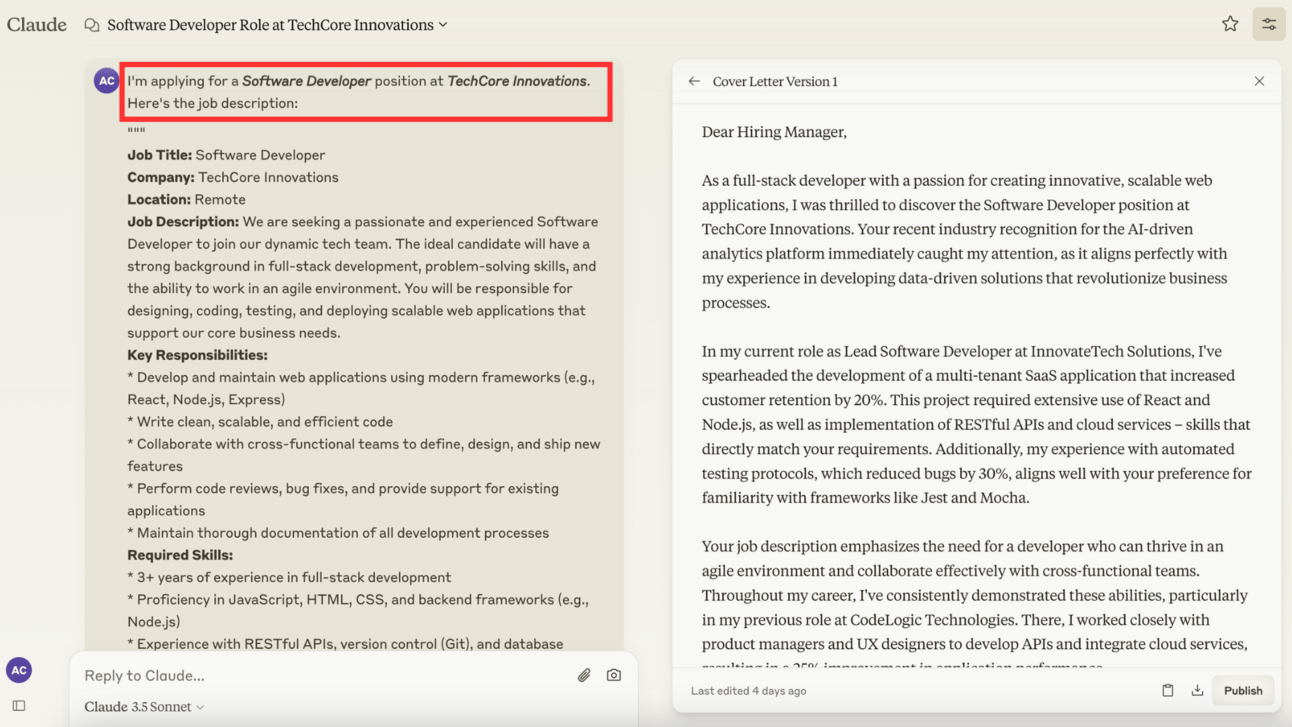This screenshot has height=727, width=1292.
Task: Open the sidebar with the panel icon
Action: tap(19, 706)
